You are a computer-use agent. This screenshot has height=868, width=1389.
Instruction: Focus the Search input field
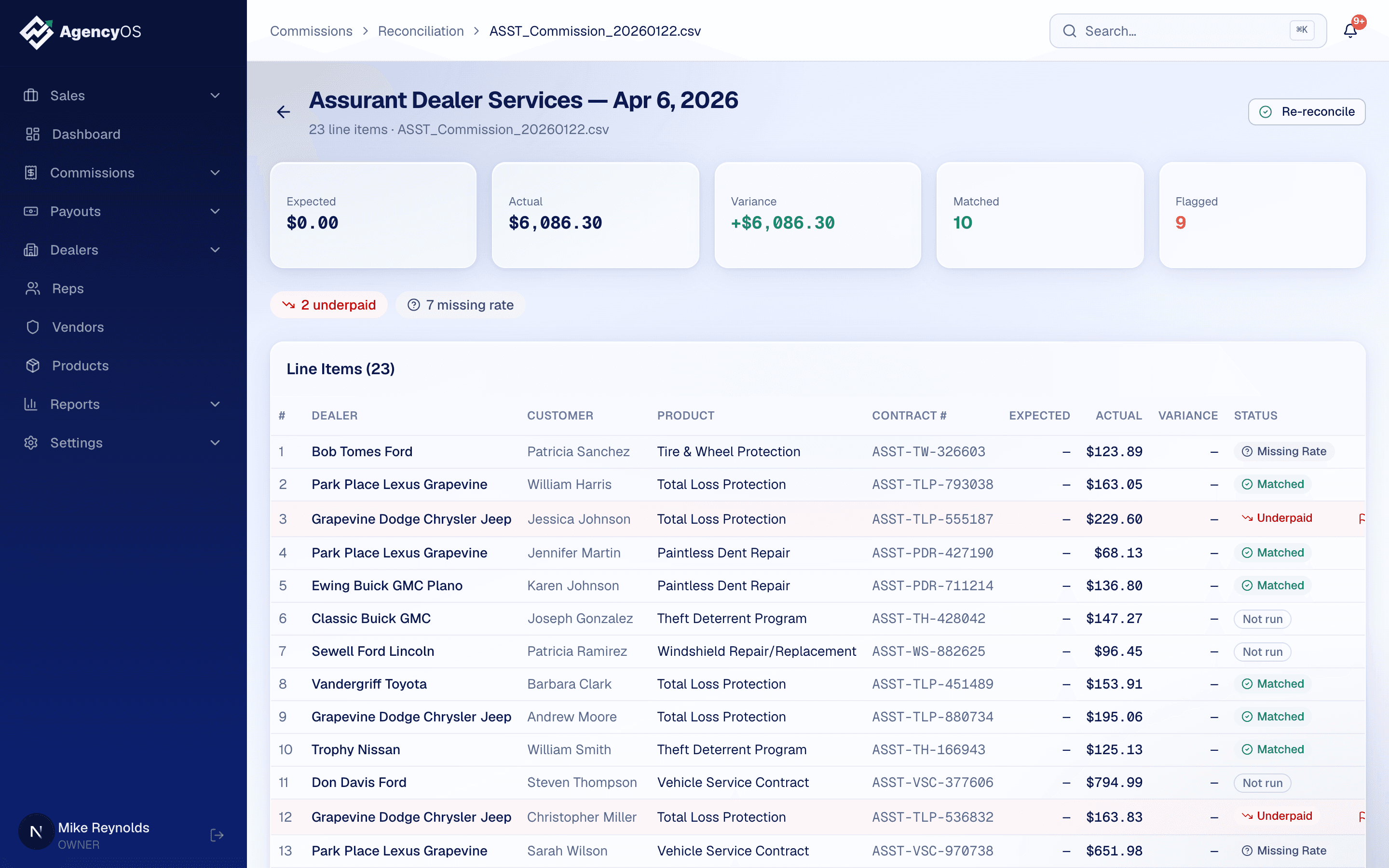click(x=1187, y=31)
